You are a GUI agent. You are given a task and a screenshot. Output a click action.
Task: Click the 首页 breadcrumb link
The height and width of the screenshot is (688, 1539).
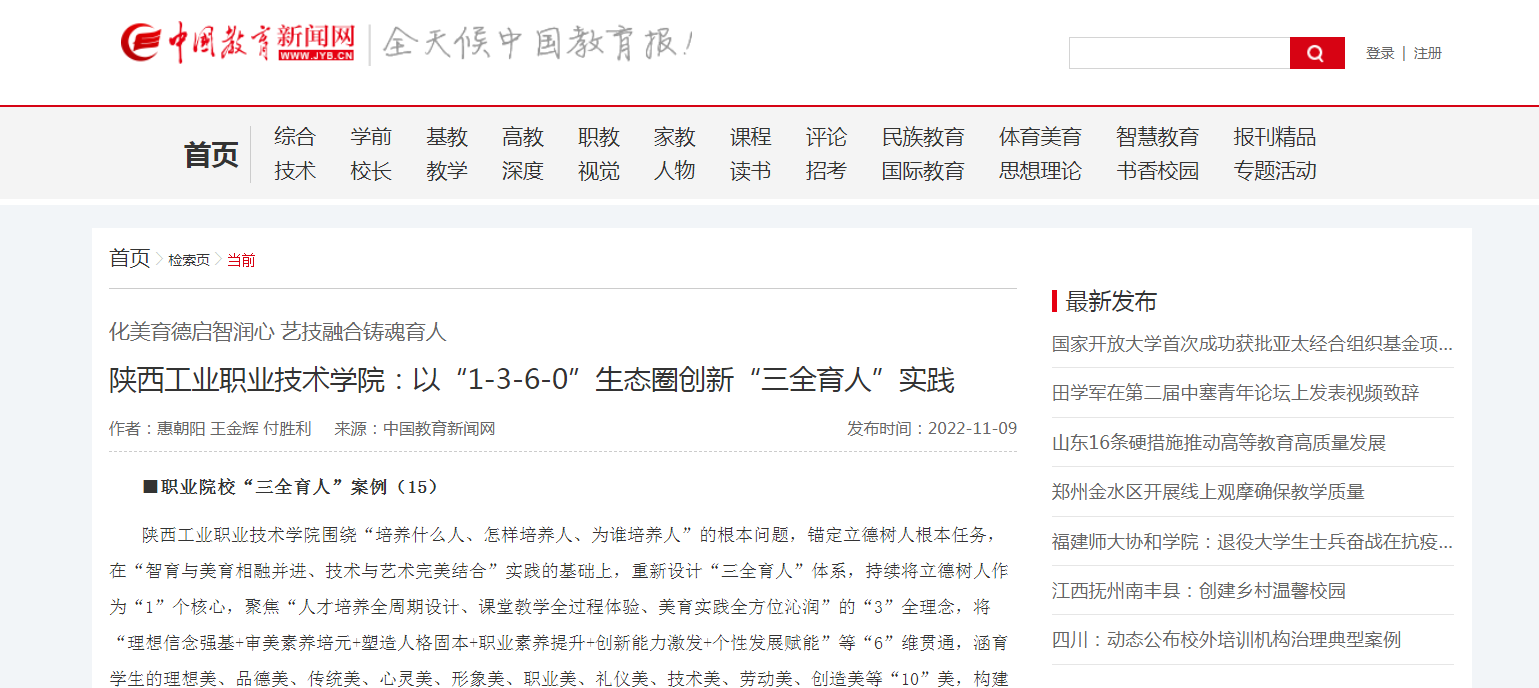[x=129, y=258]
